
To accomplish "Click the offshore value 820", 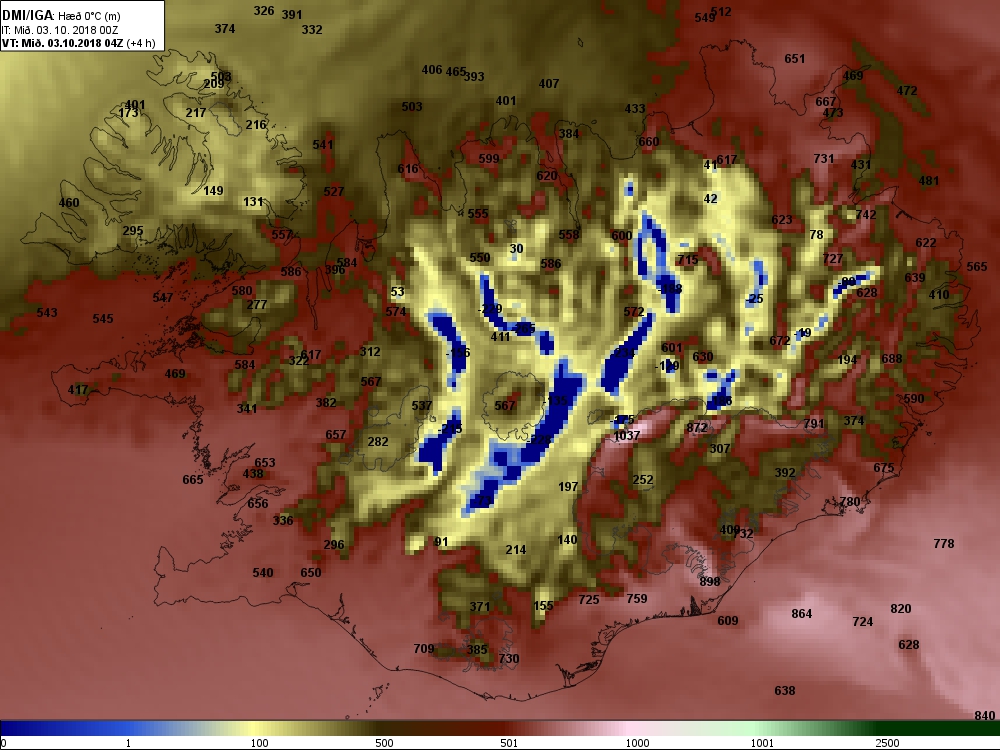I will coord(901,608).
